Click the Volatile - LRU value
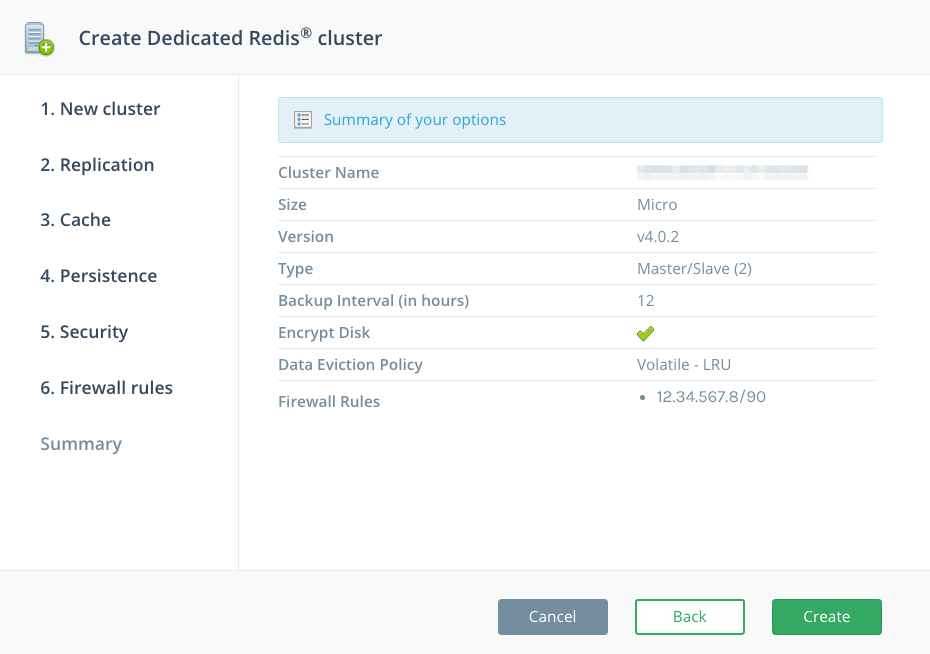930x654 pixels. (x=684, y=365)
